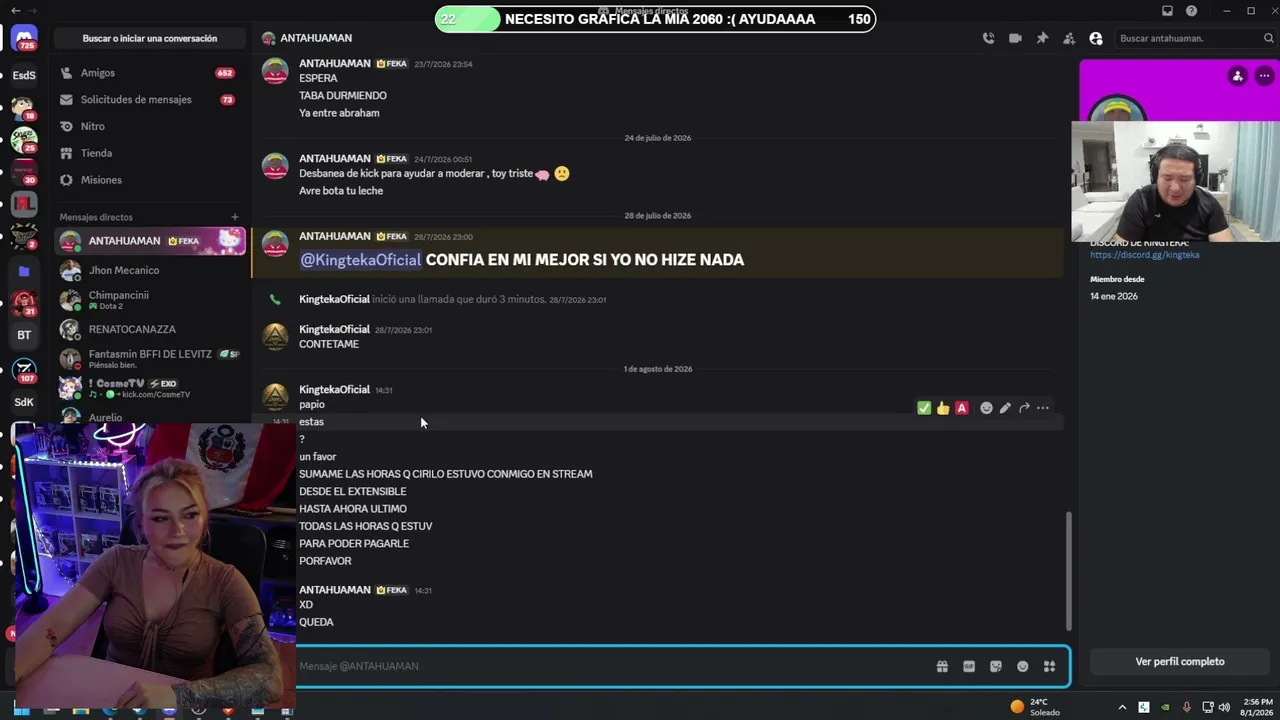Click KingtekaOficial username above CONTETAME
The width and height of the screenshot is (1280, 720).
[x=334, y=329]
